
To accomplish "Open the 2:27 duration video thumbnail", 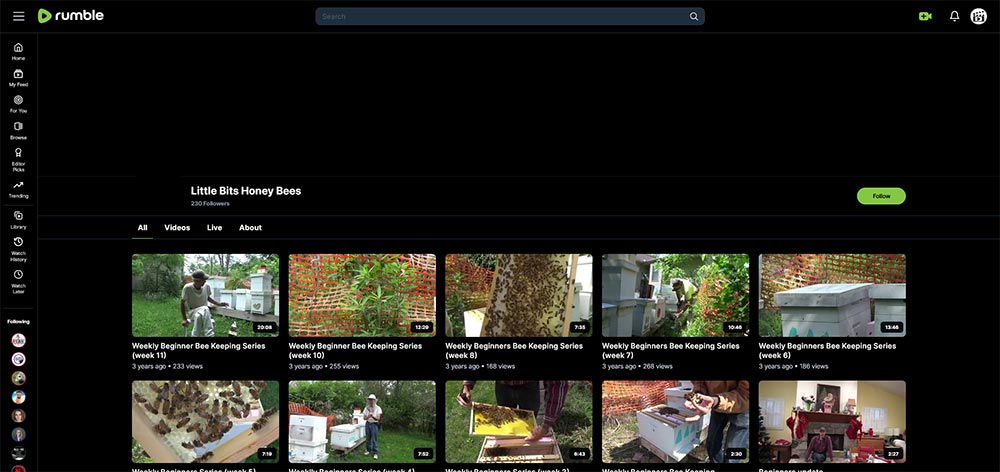I will tap(832, 422).
